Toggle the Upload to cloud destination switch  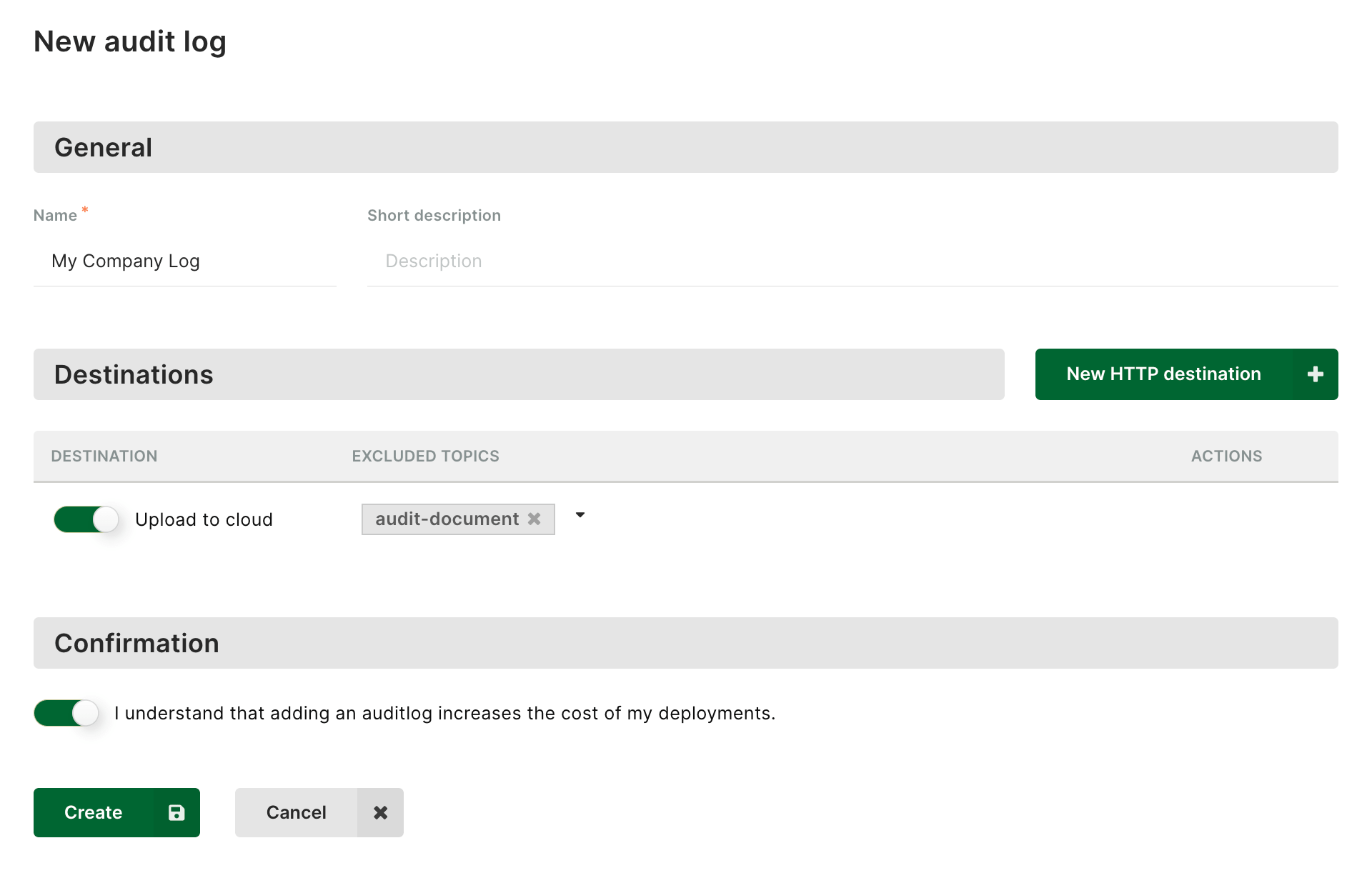coord(86,519)
